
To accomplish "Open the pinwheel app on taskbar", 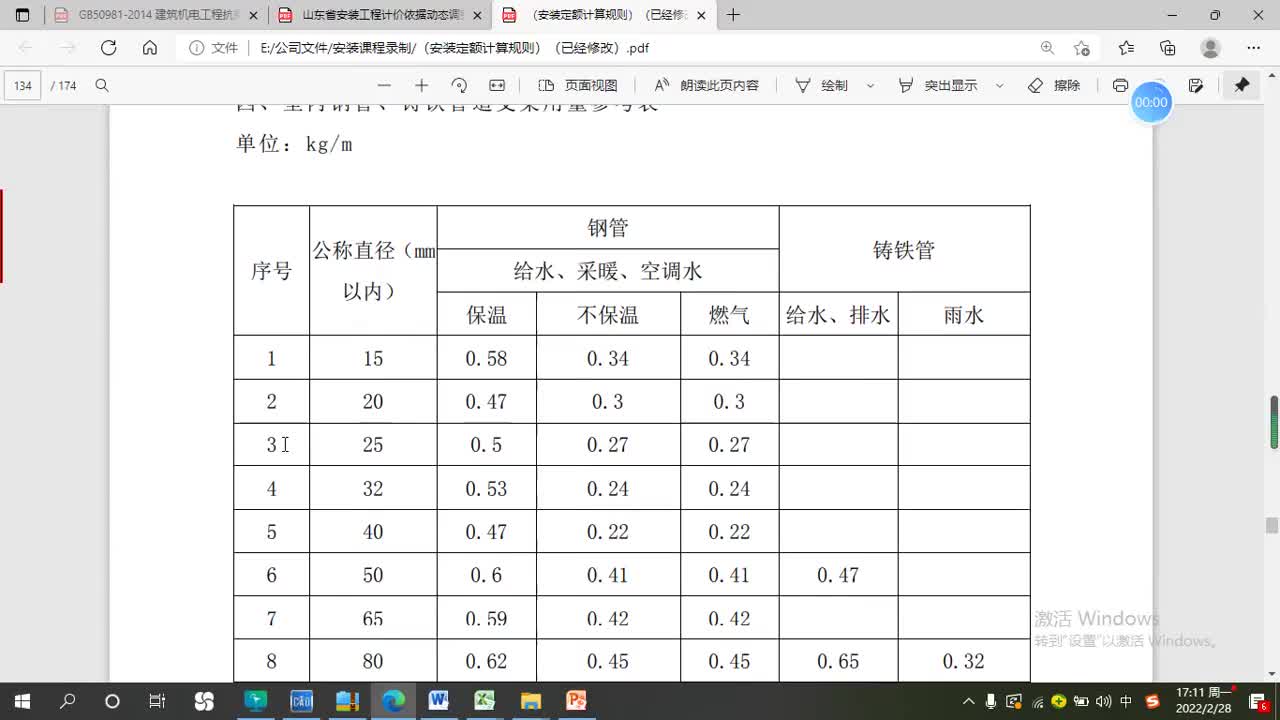I will (204, 701).
